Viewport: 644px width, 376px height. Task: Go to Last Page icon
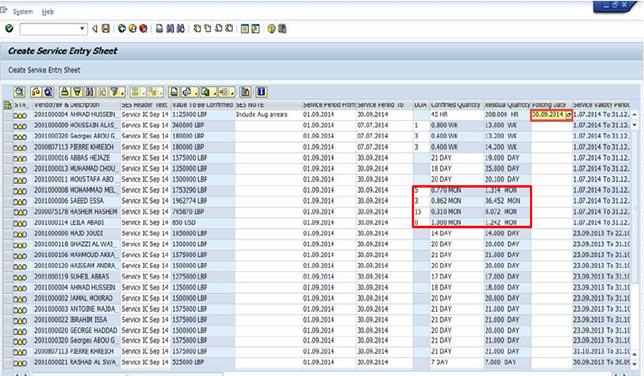[x=229, y=28]
